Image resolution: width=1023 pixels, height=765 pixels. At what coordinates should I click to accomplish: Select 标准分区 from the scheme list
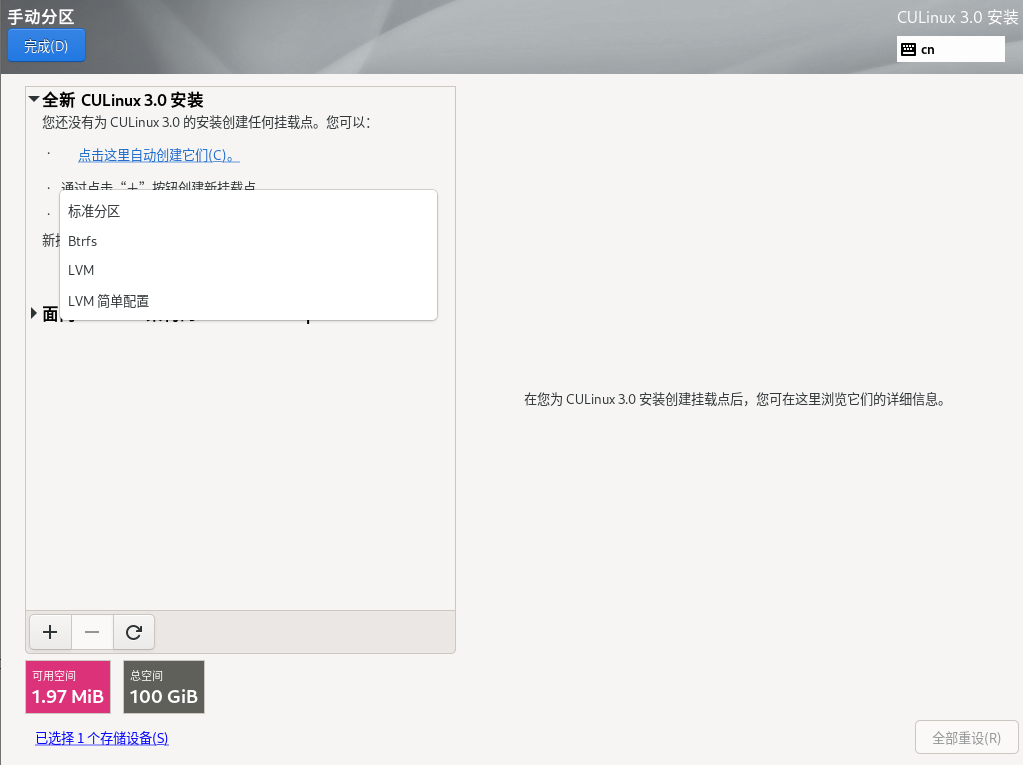click(x=248, y=211)
